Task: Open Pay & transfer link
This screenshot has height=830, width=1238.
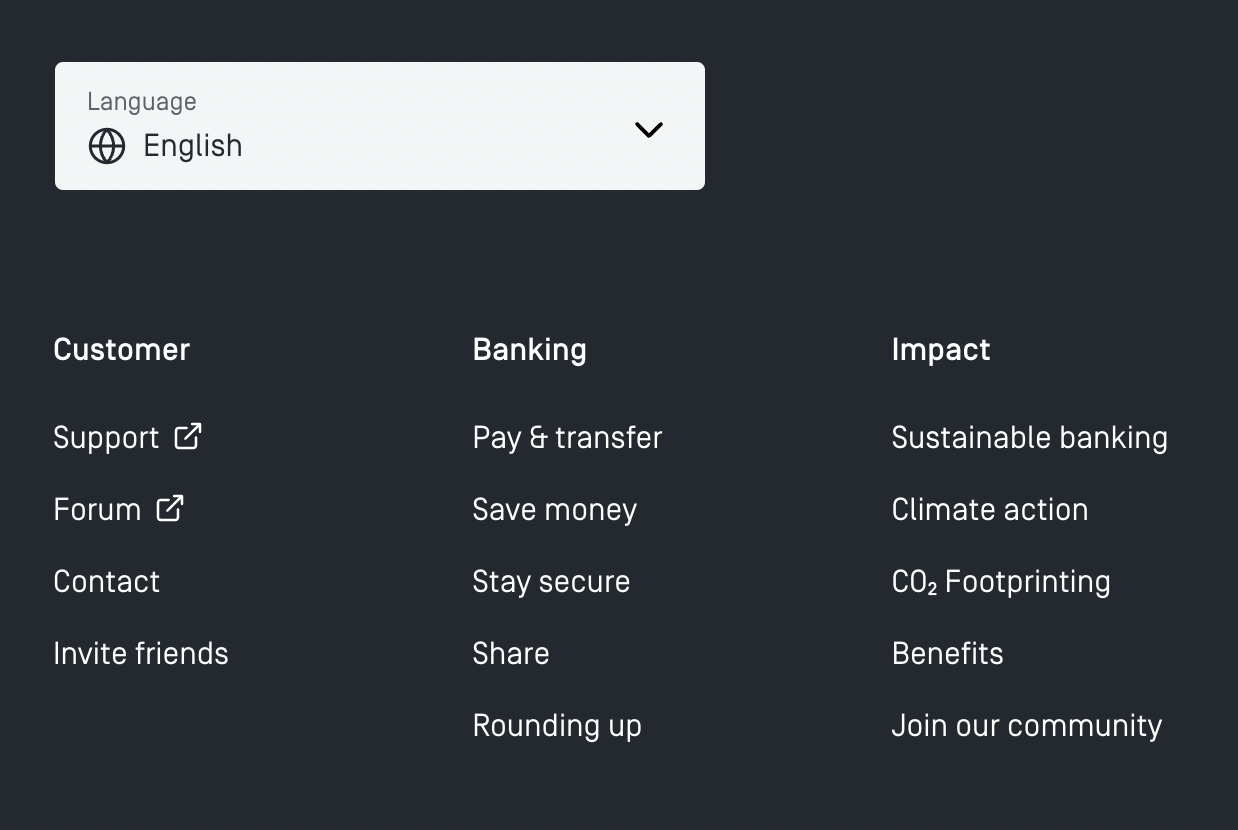Action: point(567,438)
